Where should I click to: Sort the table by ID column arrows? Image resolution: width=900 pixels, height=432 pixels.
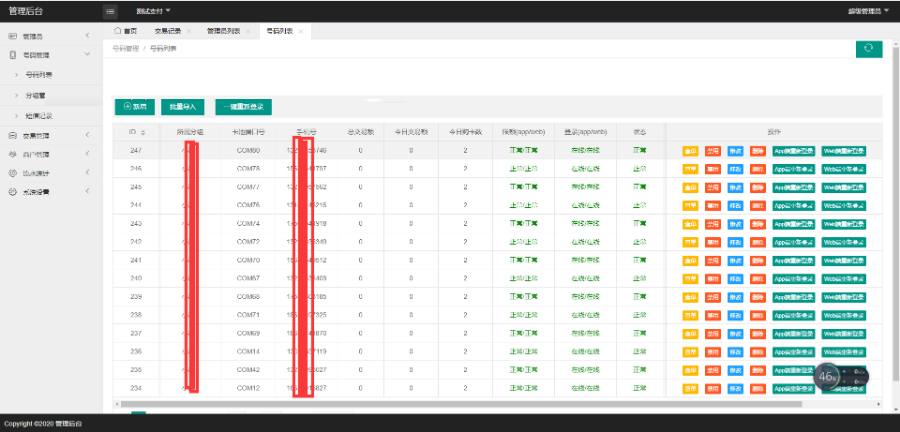pyautogui.click(x=143, y=132)
